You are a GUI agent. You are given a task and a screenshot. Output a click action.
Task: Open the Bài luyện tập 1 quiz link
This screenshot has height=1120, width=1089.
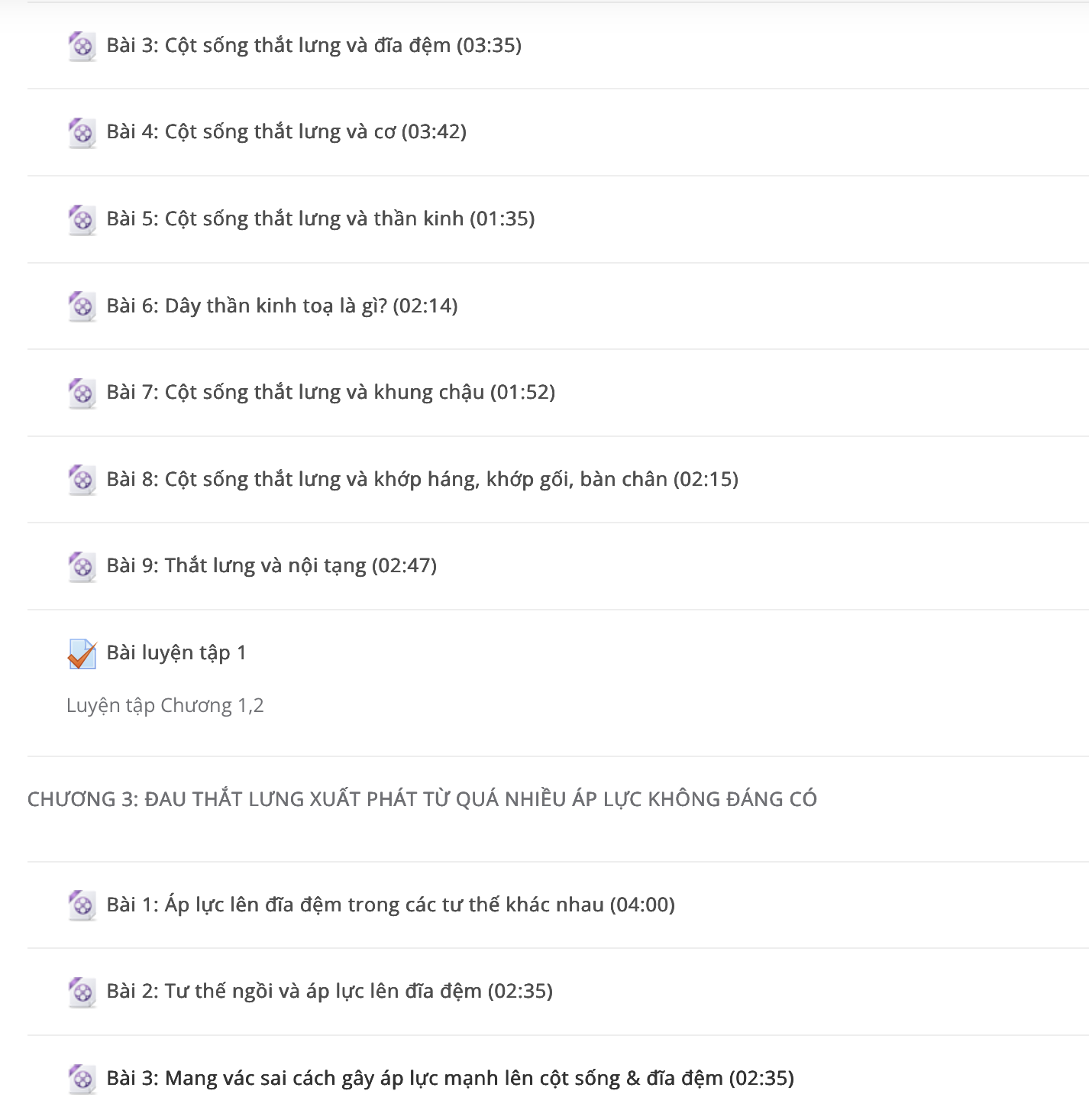click(x=176, y=652)
